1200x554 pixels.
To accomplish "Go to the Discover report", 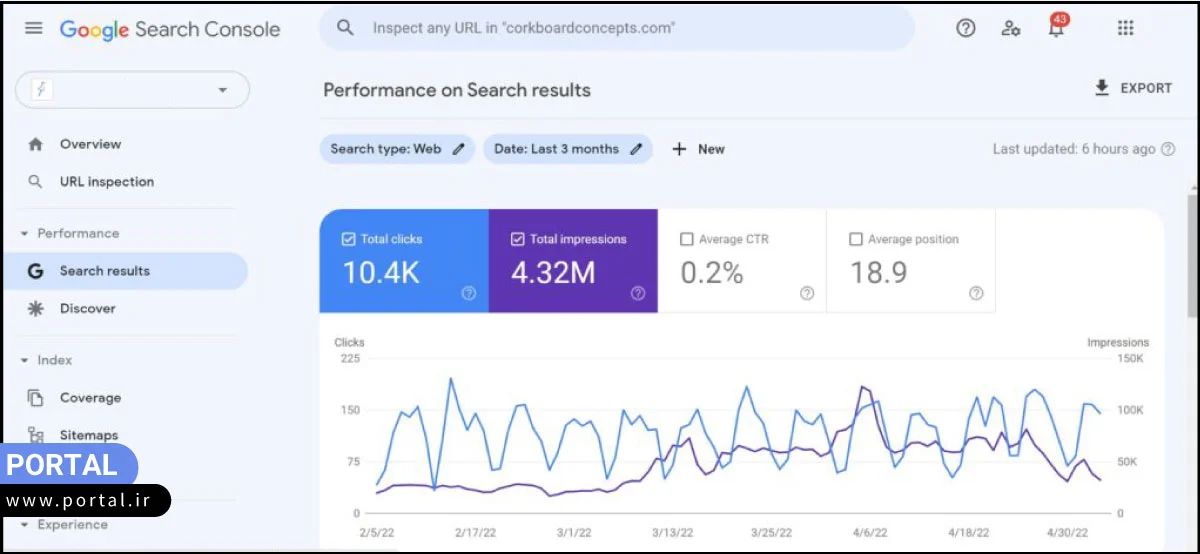I will [87, 309].
